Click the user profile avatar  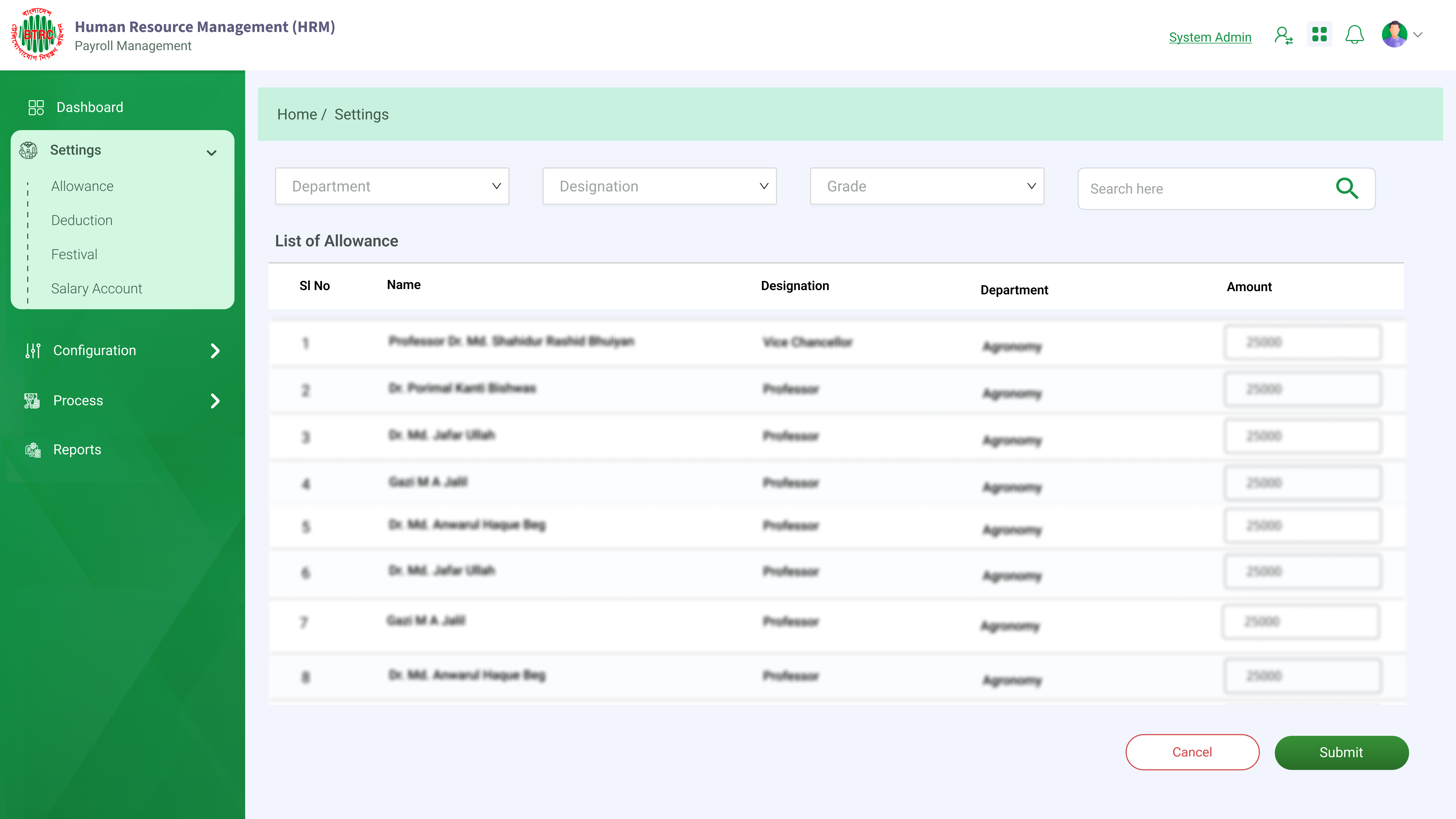click(1394, 34)
